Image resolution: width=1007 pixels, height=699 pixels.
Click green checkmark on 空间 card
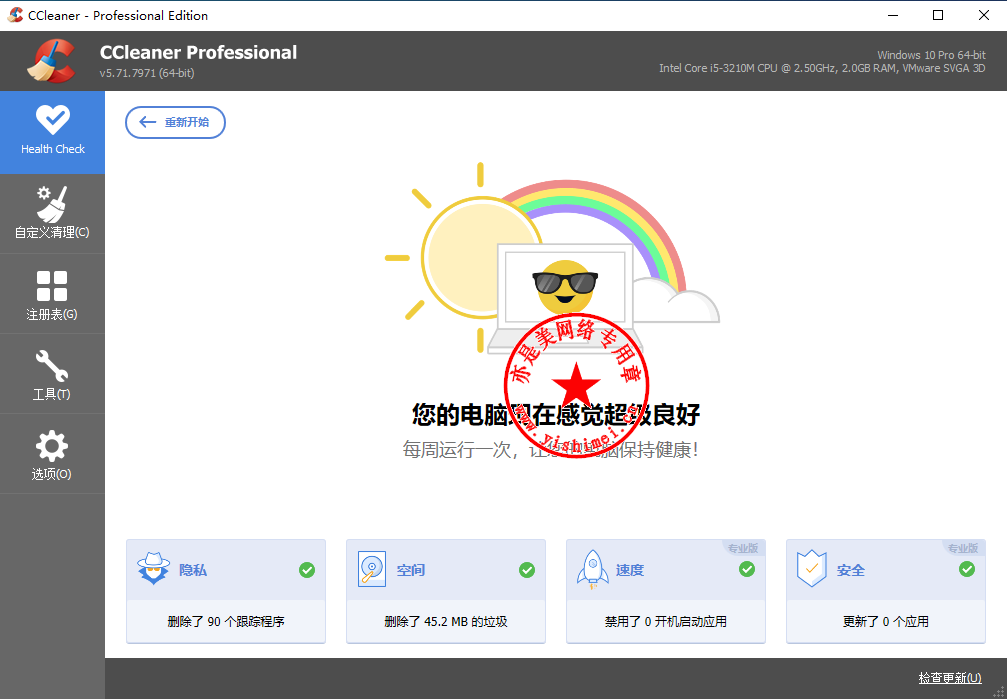pos(527,570)
